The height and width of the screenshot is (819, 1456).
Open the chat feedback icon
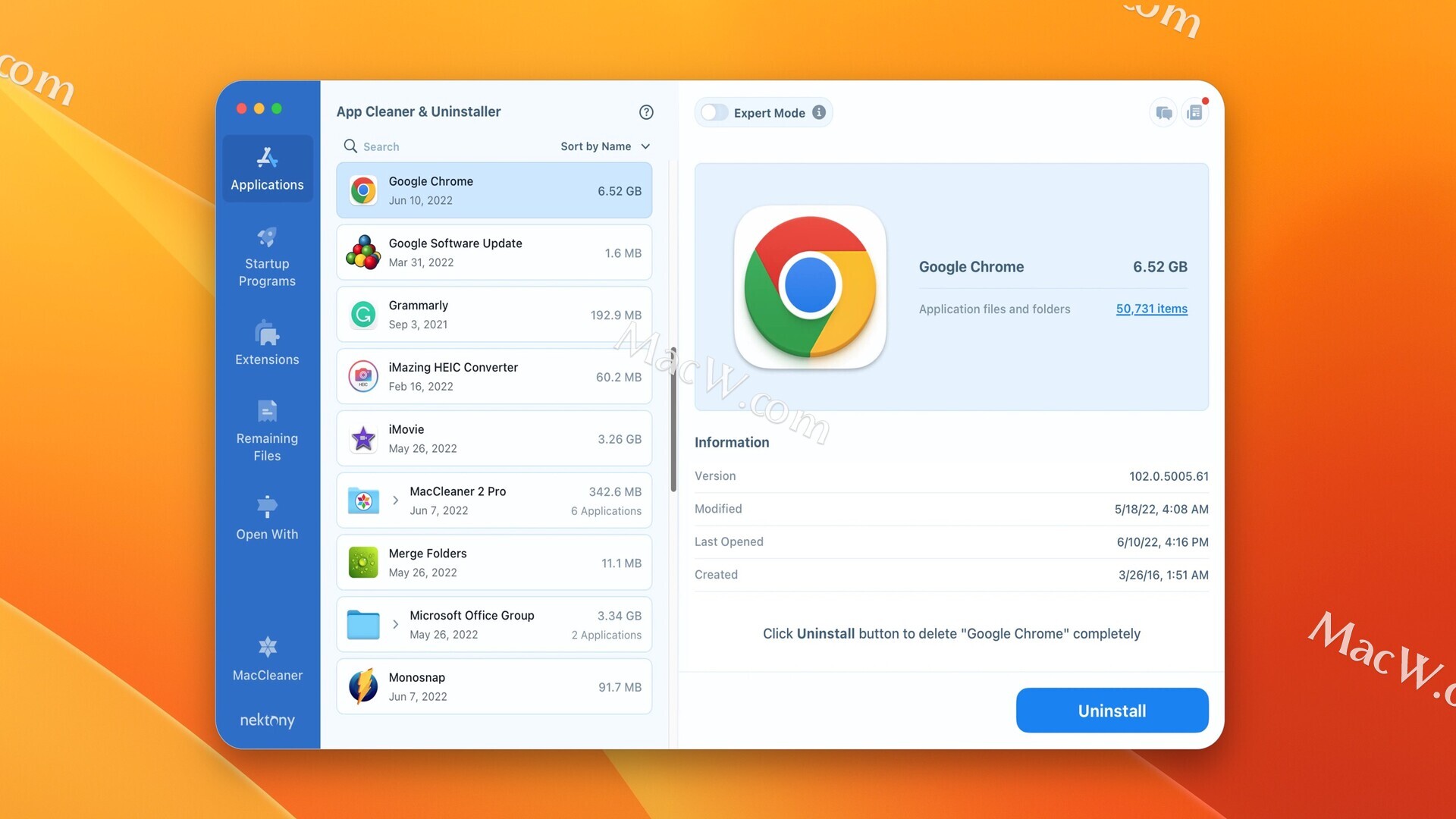pyautogui.click(x=1164, y=113)
